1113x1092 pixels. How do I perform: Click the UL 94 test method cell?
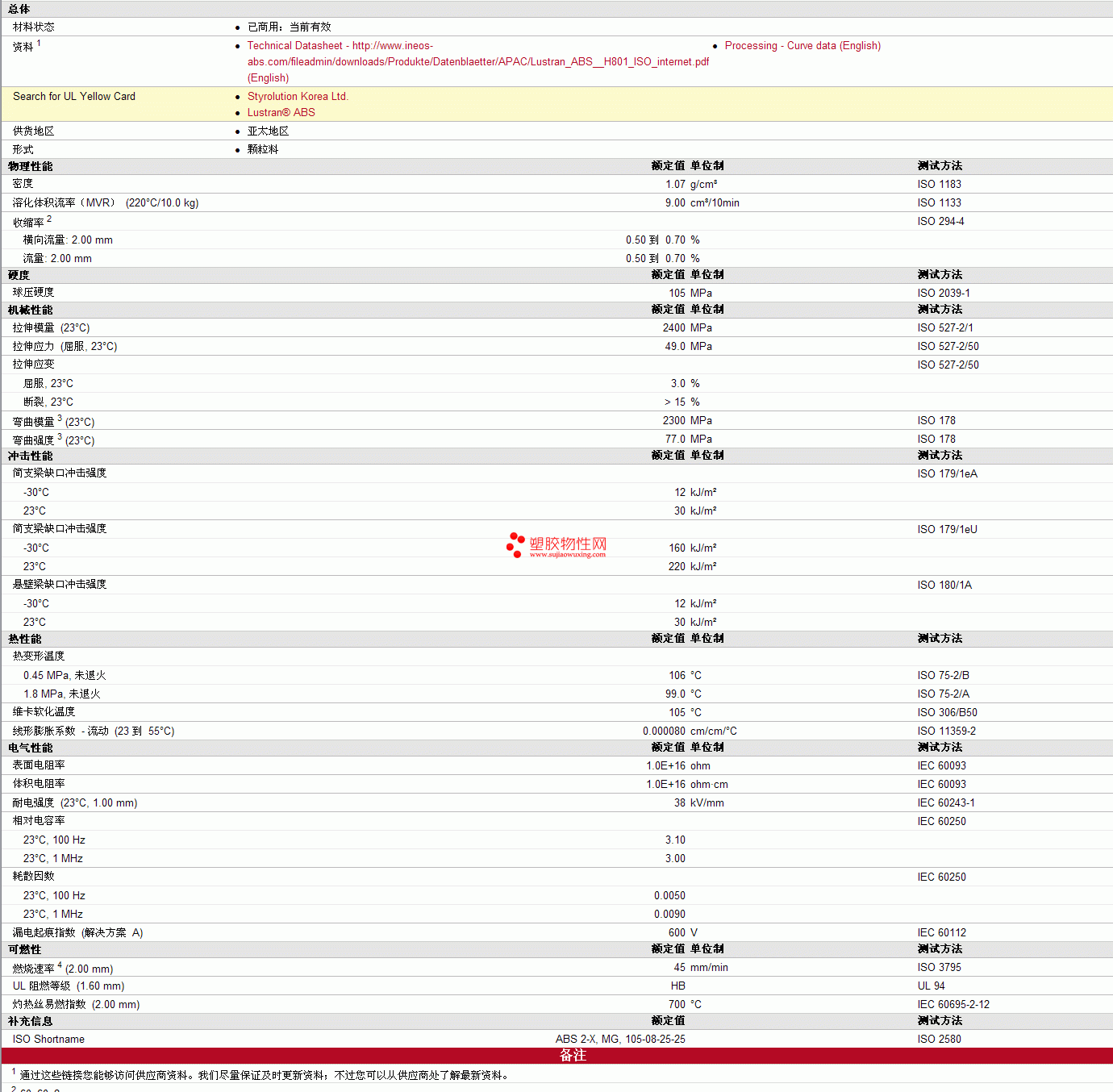pyautogui.click(x=931, y=986)
